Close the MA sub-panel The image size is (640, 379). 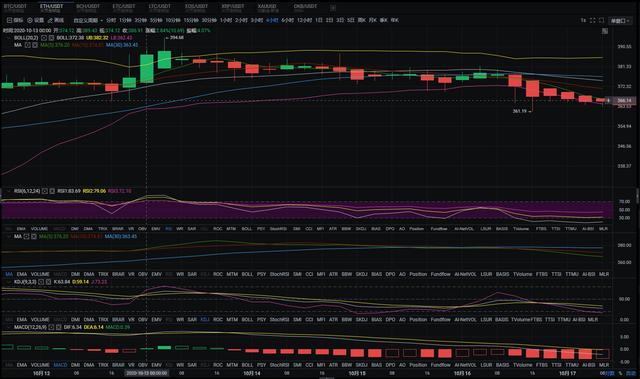point(34,237)
